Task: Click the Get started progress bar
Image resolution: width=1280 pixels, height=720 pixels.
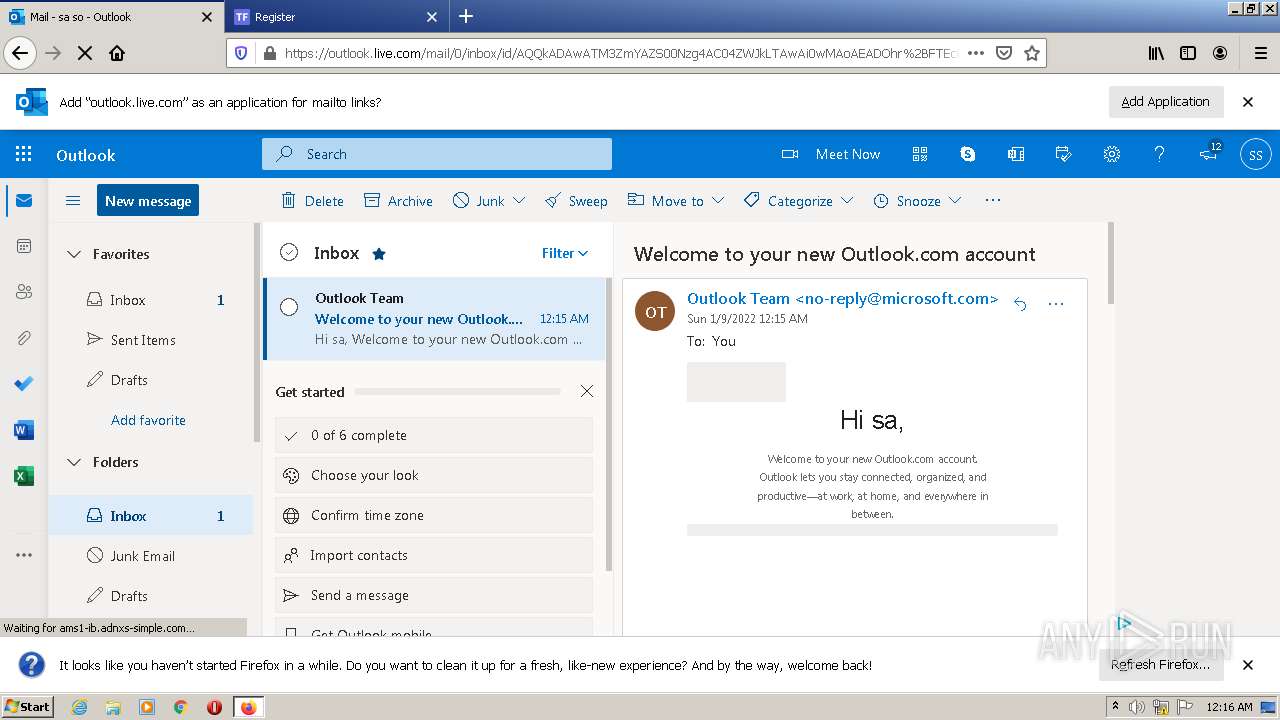Action: click(457, 392)
